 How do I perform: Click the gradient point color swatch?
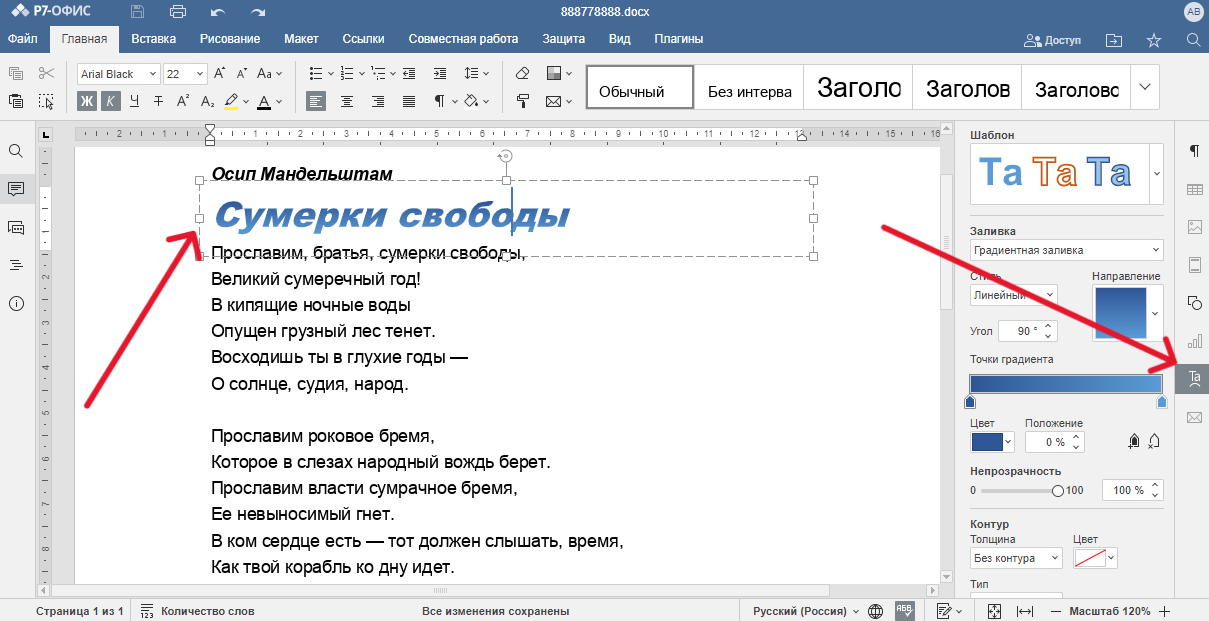(986, 441)
